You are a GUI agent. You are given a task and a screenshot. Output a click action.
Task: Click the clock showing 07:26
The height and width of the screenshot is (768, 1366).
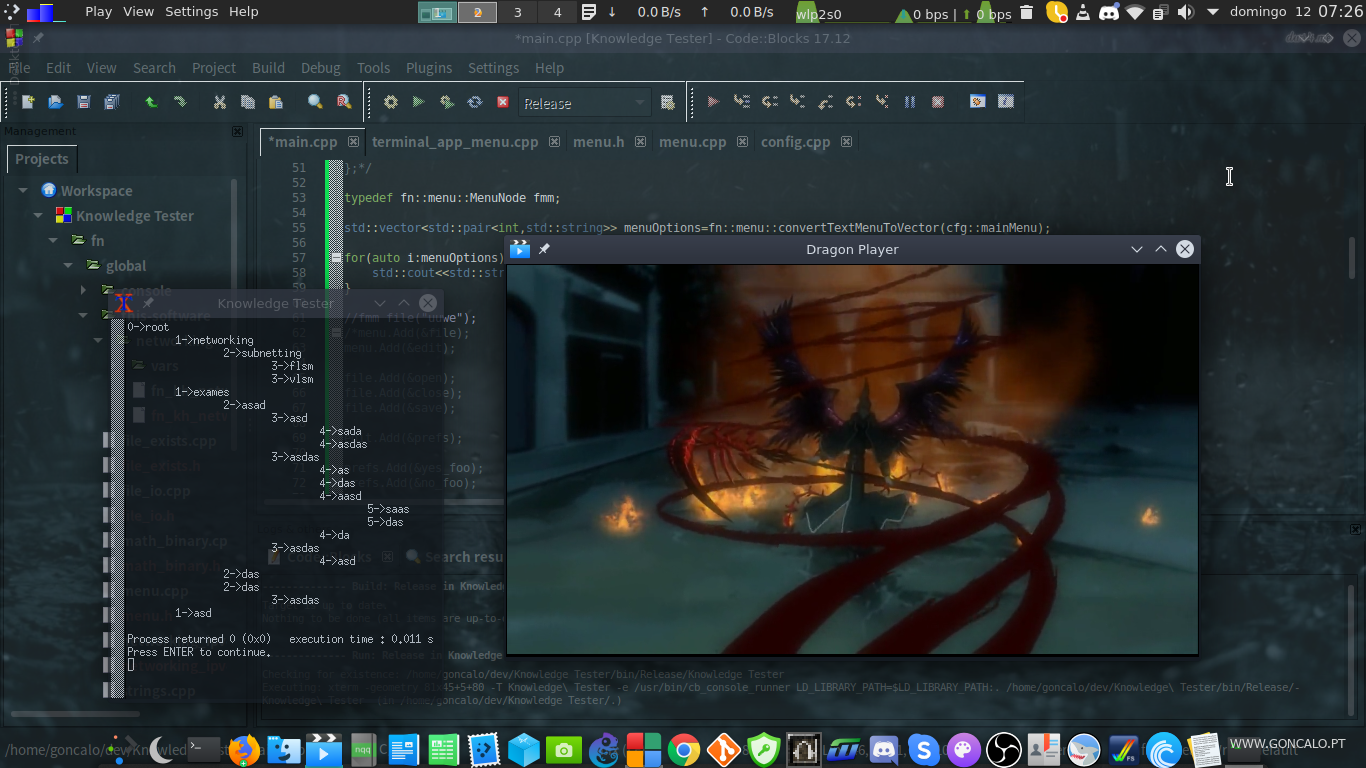tap(1340, 12)
